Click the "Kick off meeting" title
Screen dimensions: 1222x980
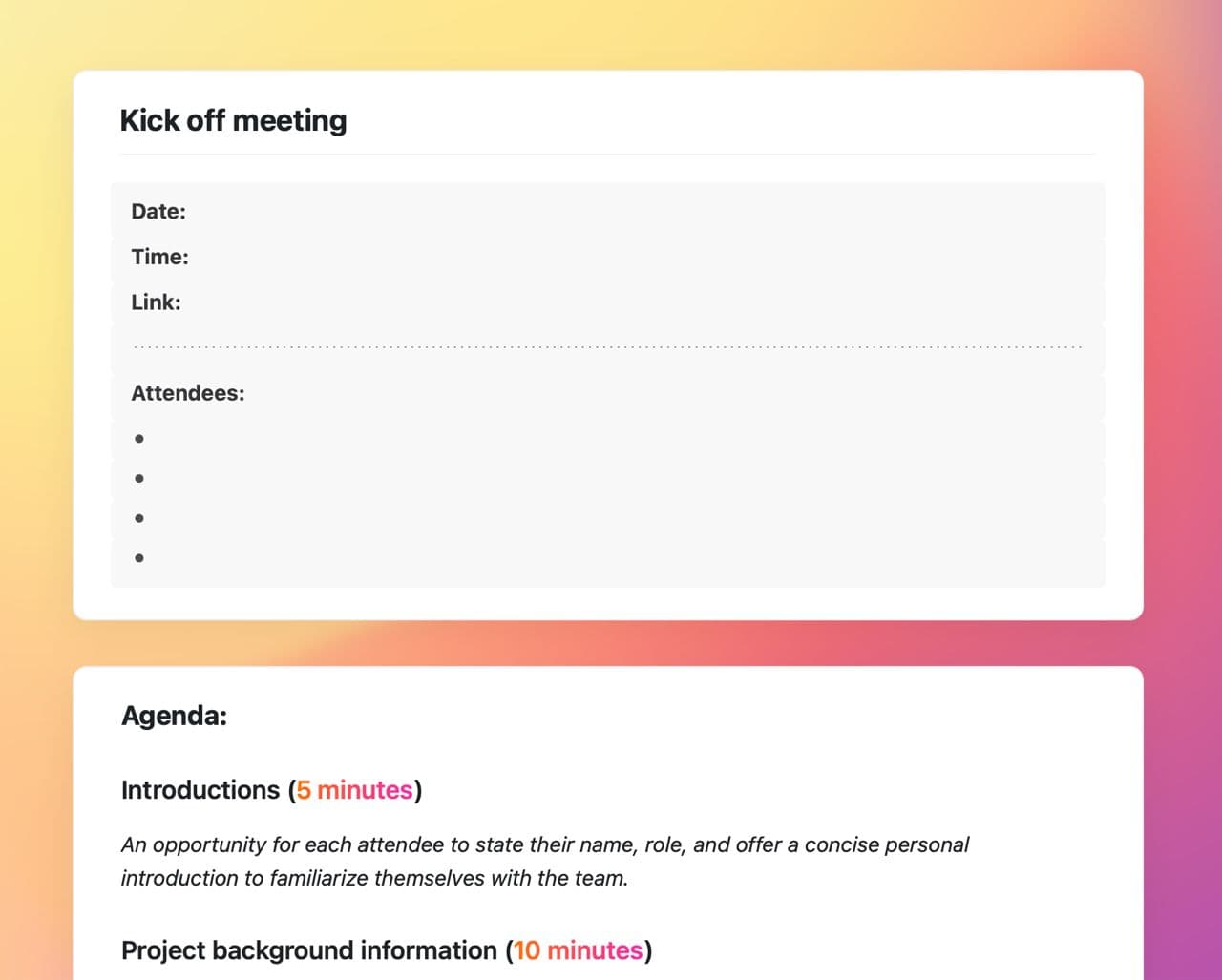(x=233, y=121)
